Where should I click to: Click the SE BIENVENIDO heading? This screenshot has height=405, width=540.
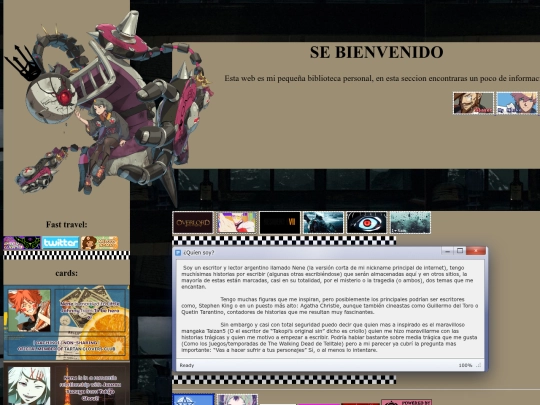coord(376,52)
